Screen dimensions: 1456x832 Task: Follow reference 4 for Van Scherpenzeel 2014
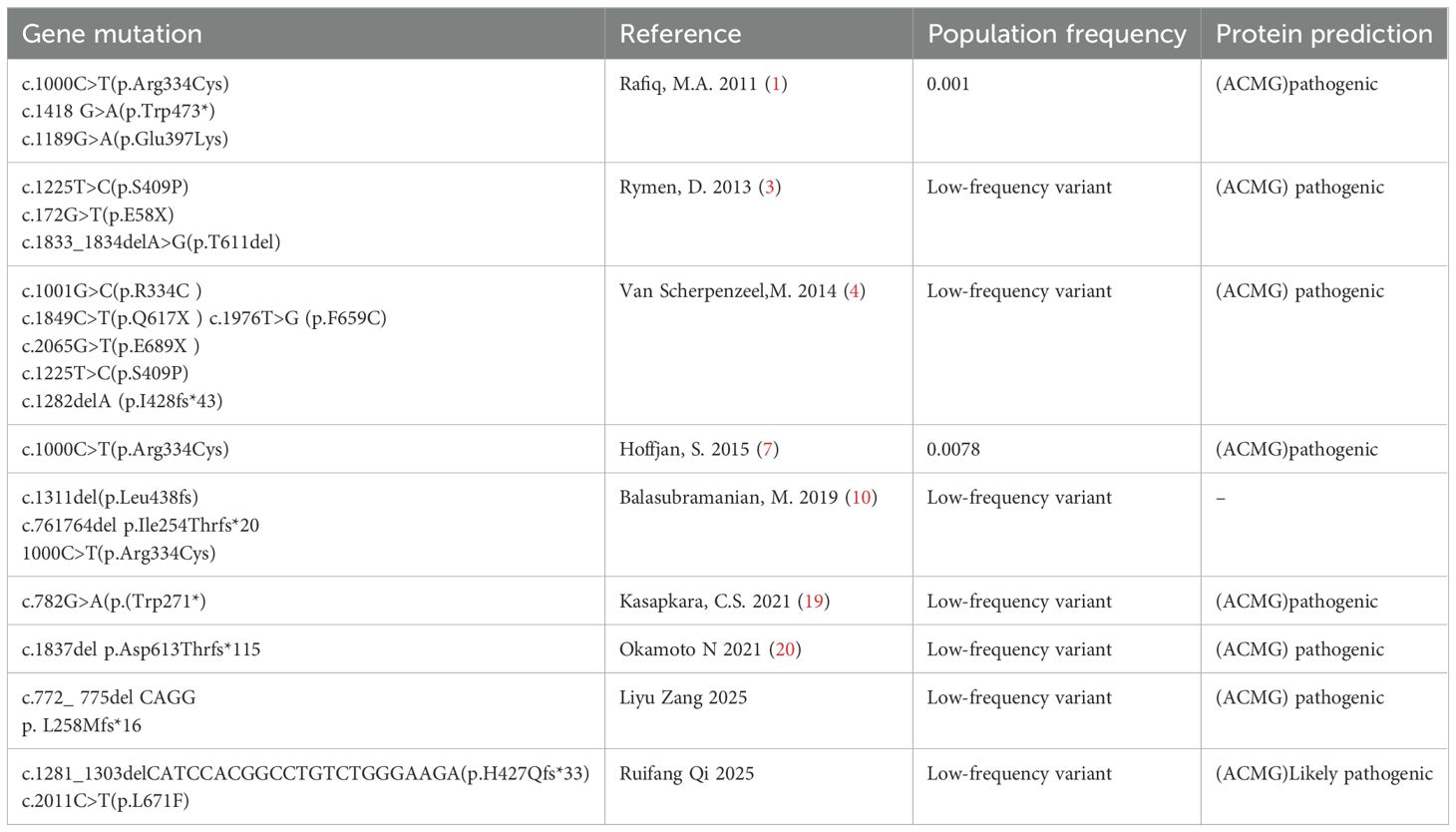coord(854,291)
